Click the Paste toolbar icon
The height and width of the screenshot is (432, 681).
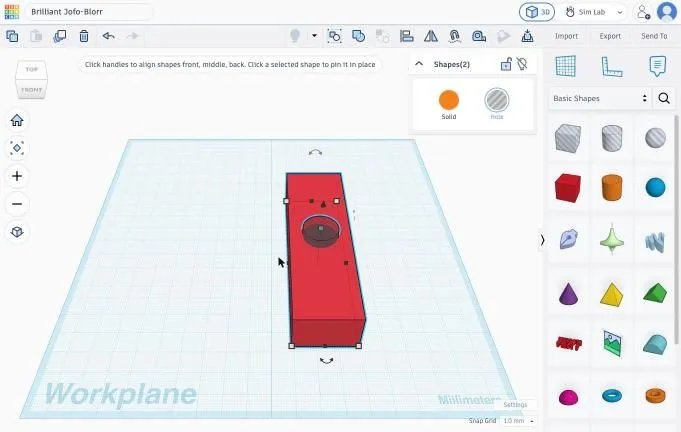click(x=36, y=36)
